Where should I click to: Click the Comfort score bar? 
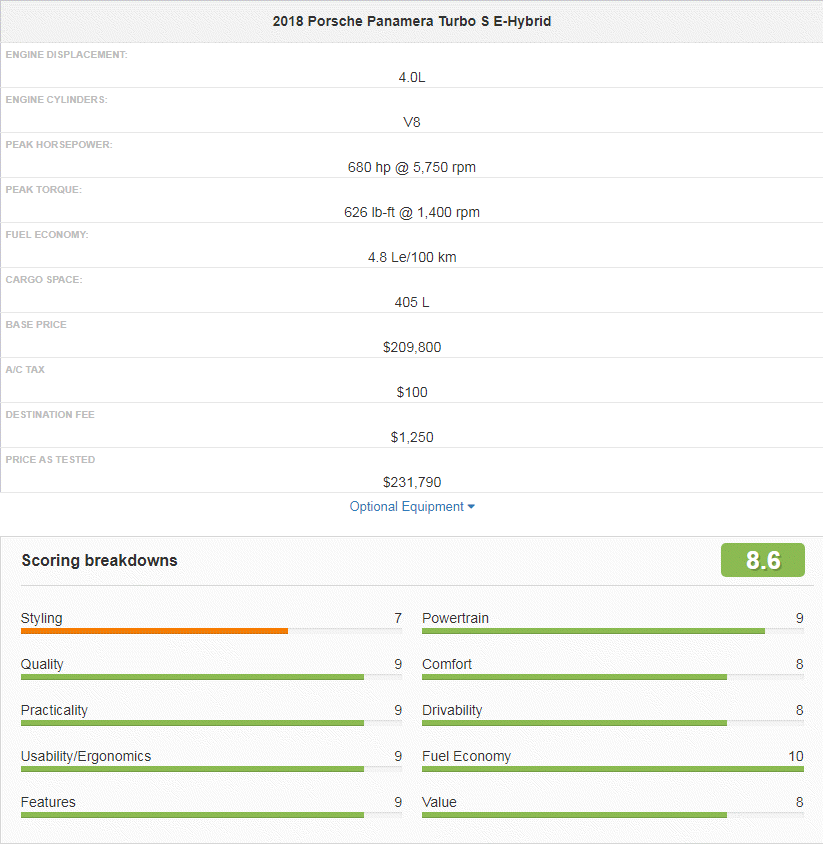574,677
